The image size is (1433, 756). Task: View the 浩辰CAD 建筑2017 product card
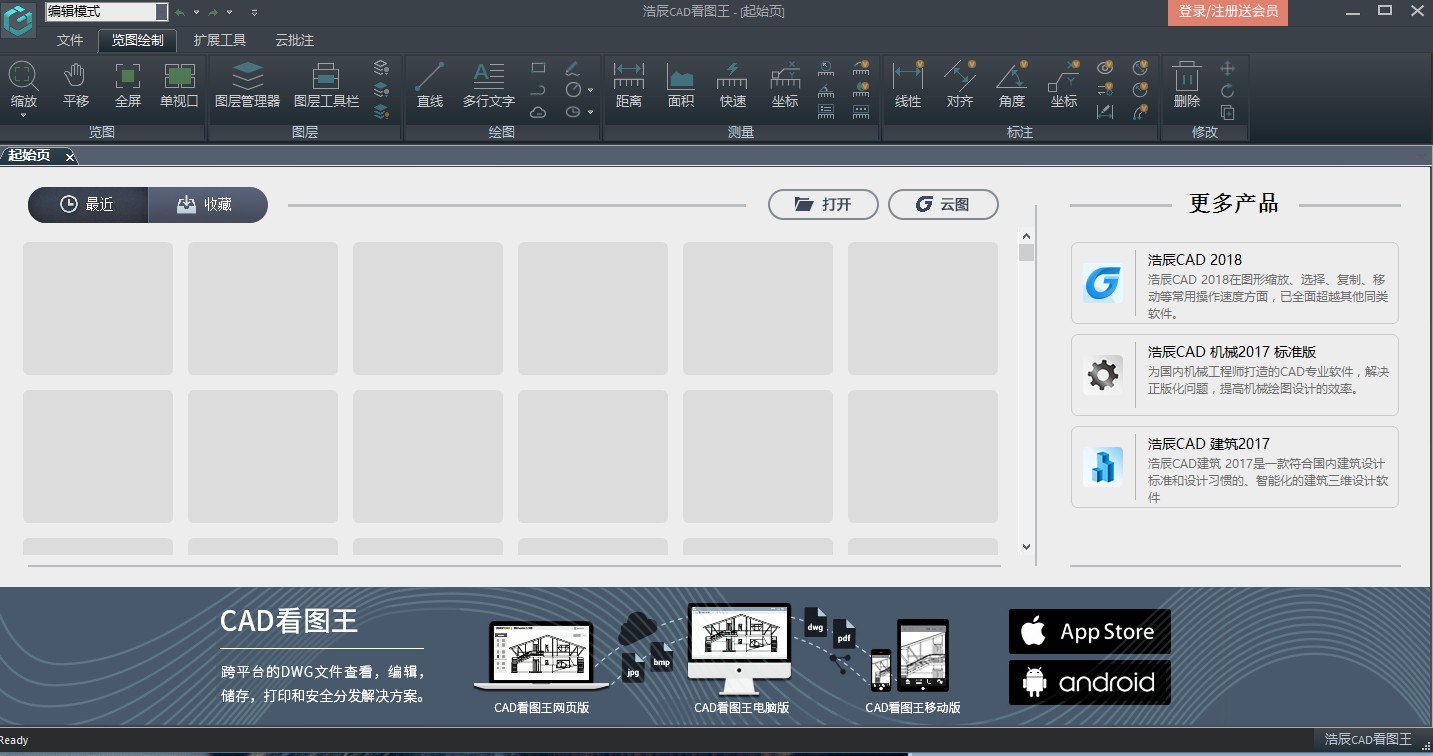[1235, 467]
